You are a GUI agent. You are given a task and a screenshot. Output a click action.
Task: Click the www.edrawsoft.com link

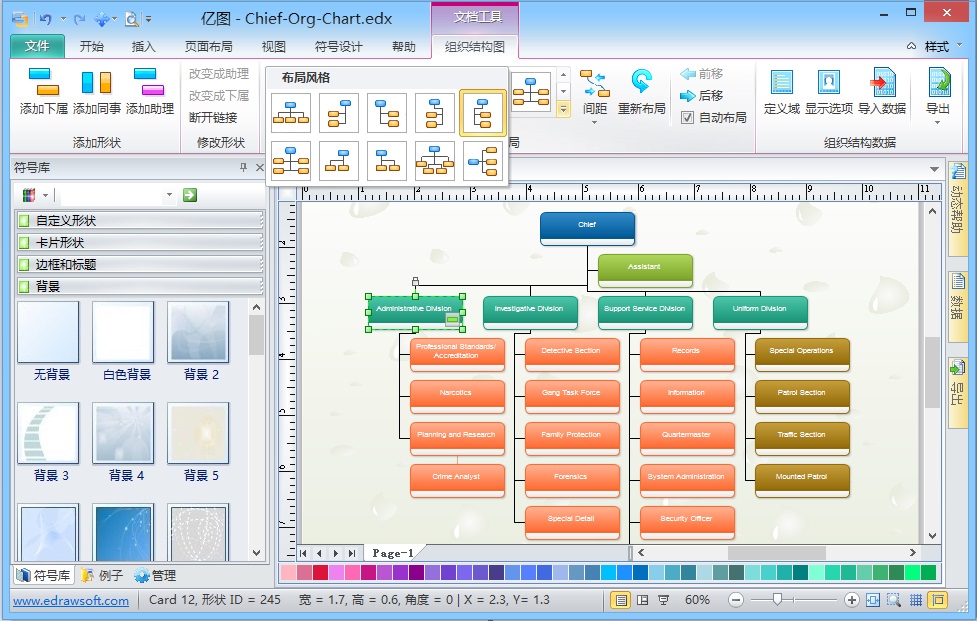(71, 600)
